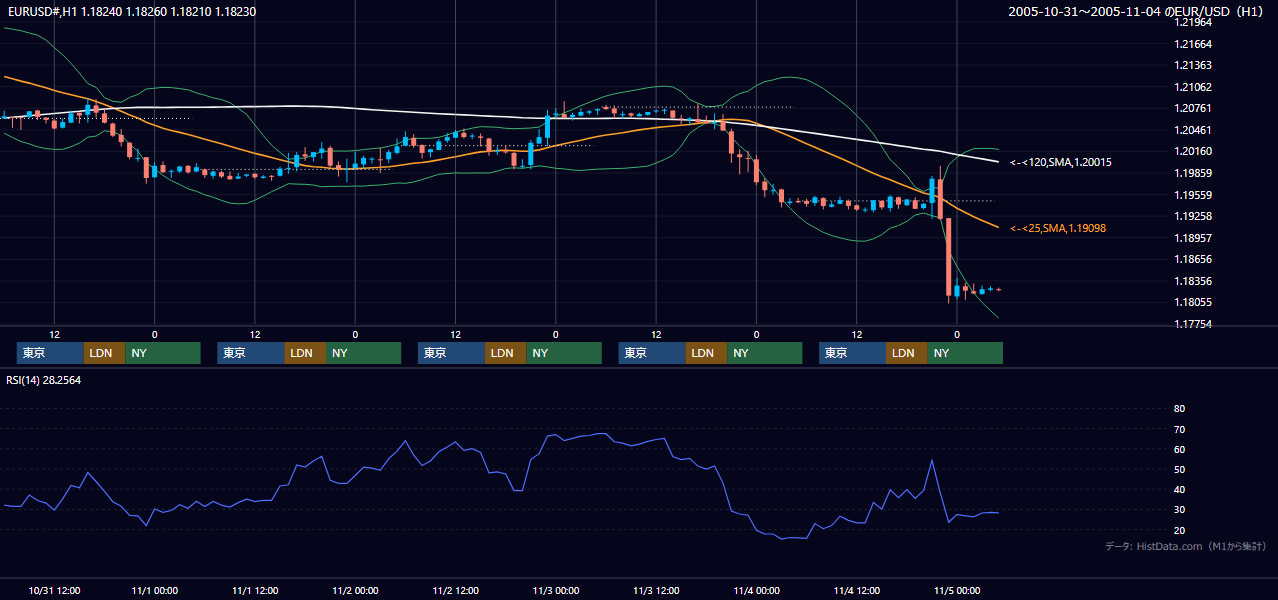Select the 11/1 12:00 time axis label

coord(254,590)
